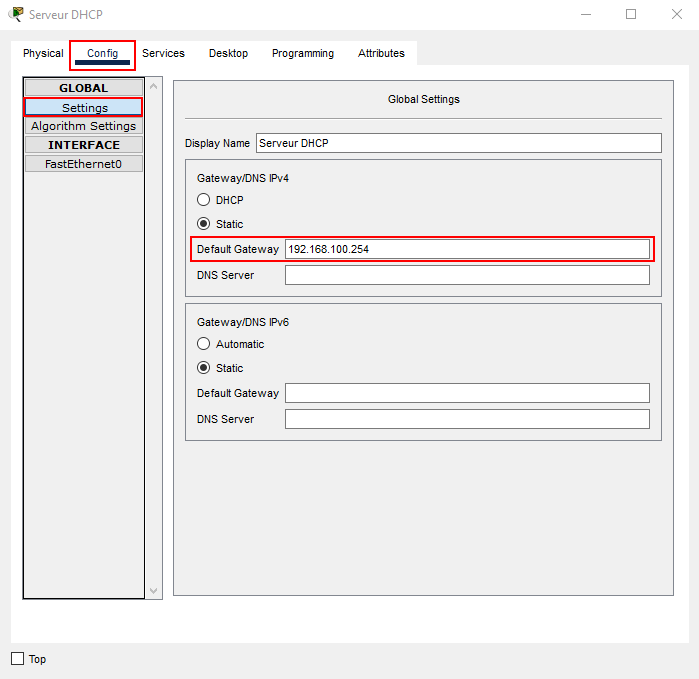The width and height of the screenshot is (699, 679).
Task: Click the IPv4 DNS Server field
Action: [x=467, y=275]
